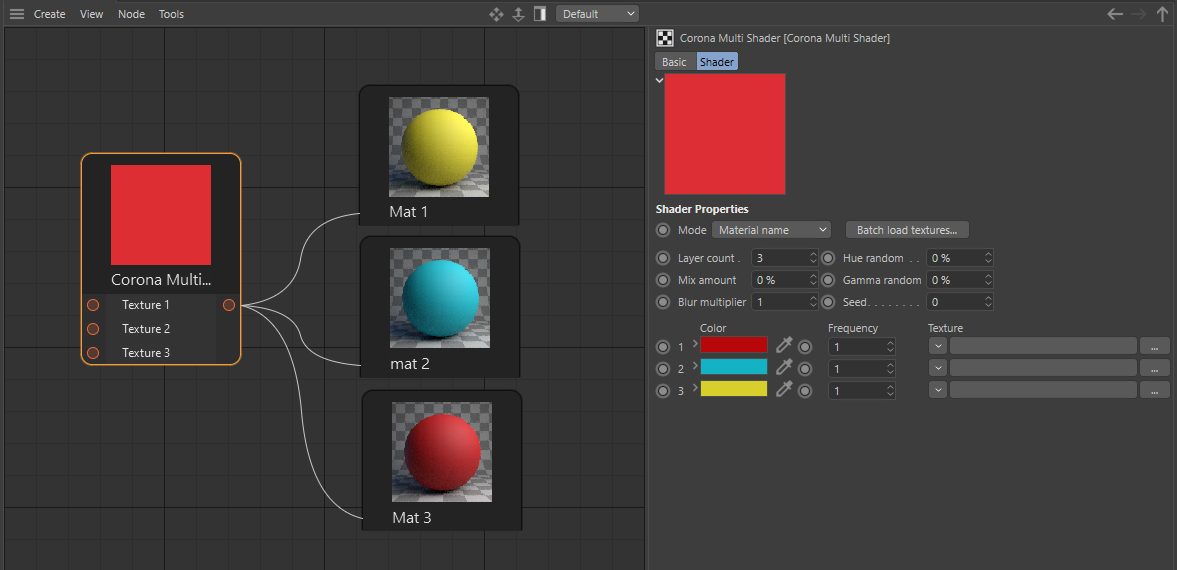
Task: Click the Blur multiplier value field
Action: pyautogui.click(x=785, y=302)
